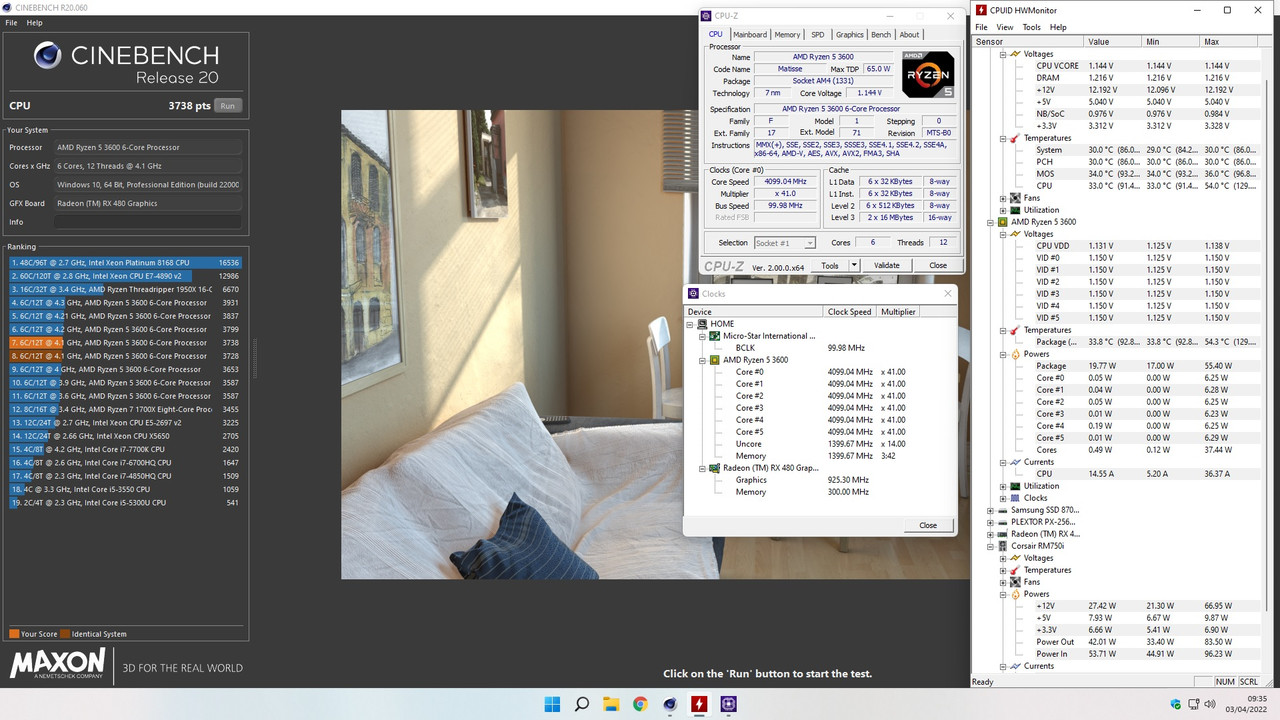Click the CPU-Z Close button
This screenshot has height=720, width=1280.
[938, 265]
